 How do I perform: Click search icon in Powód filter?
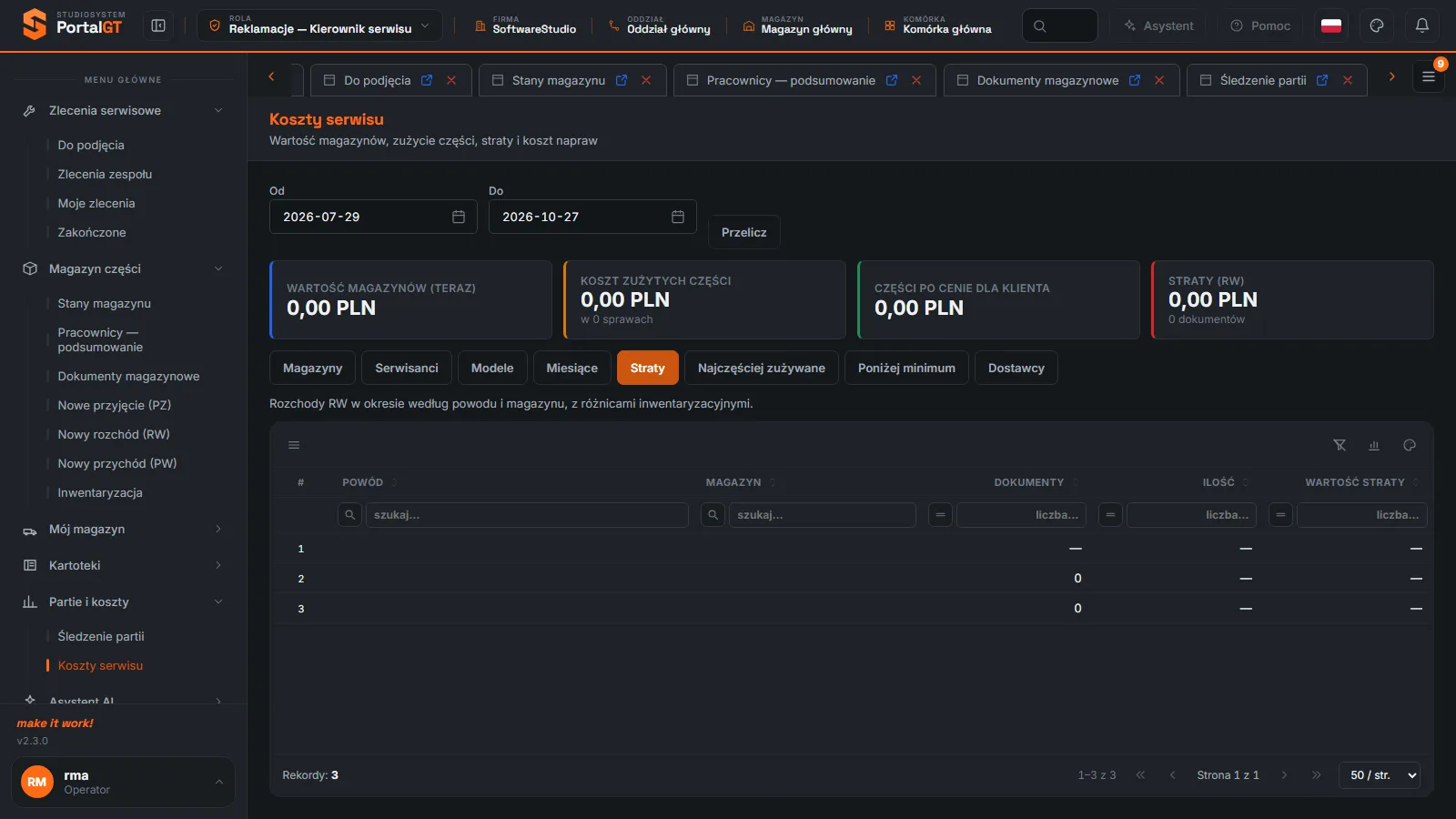click(x=349, y=515)
